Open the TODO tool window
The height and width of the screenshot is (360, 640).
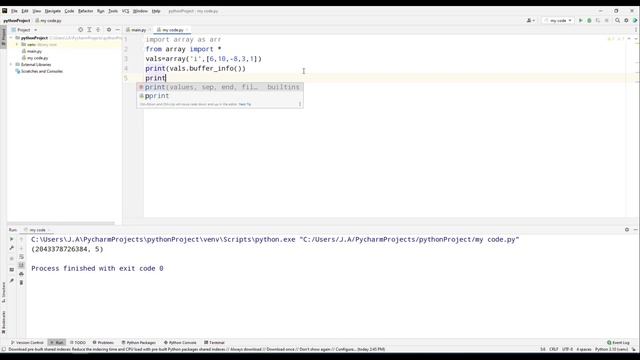pos(78,342)
